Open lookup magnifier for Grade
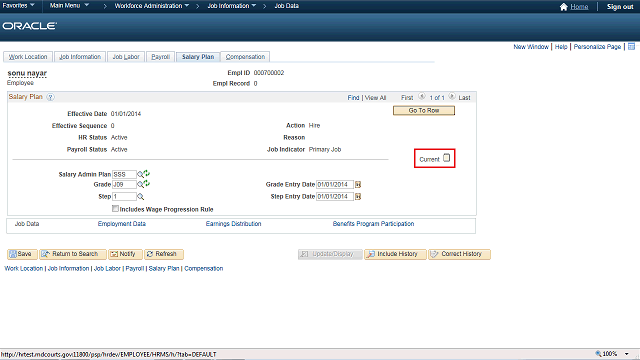The height and width of the screenshot is (360, 640). coord(140,185)
